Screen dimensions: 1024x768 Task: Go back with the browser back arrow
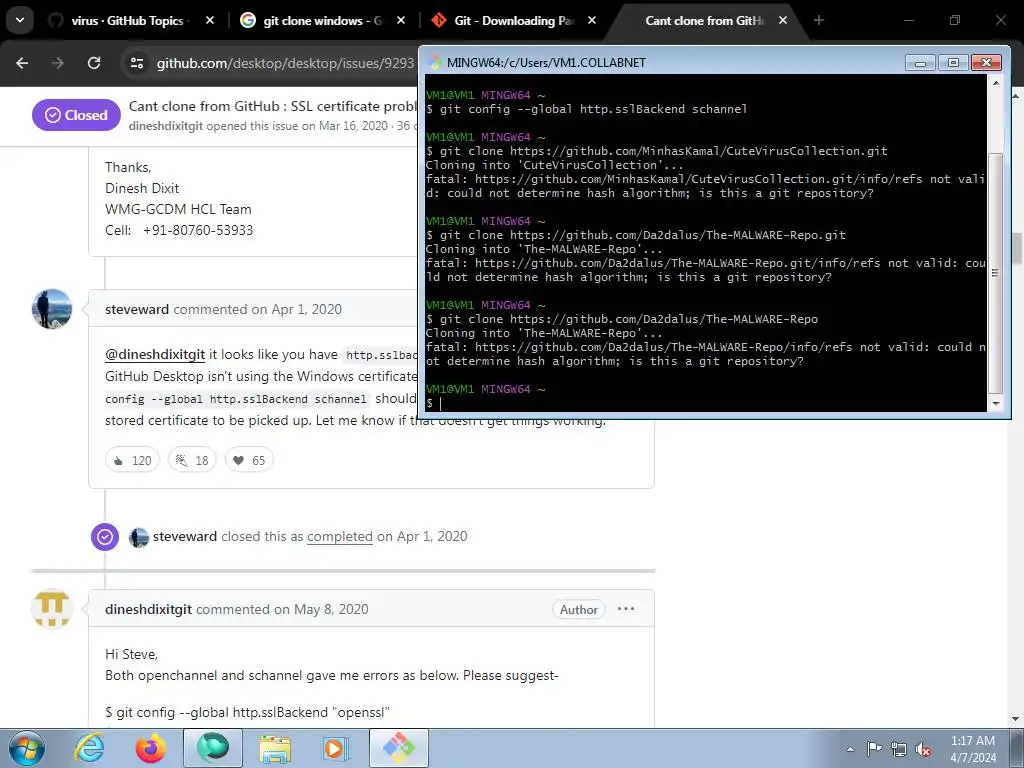22,63
